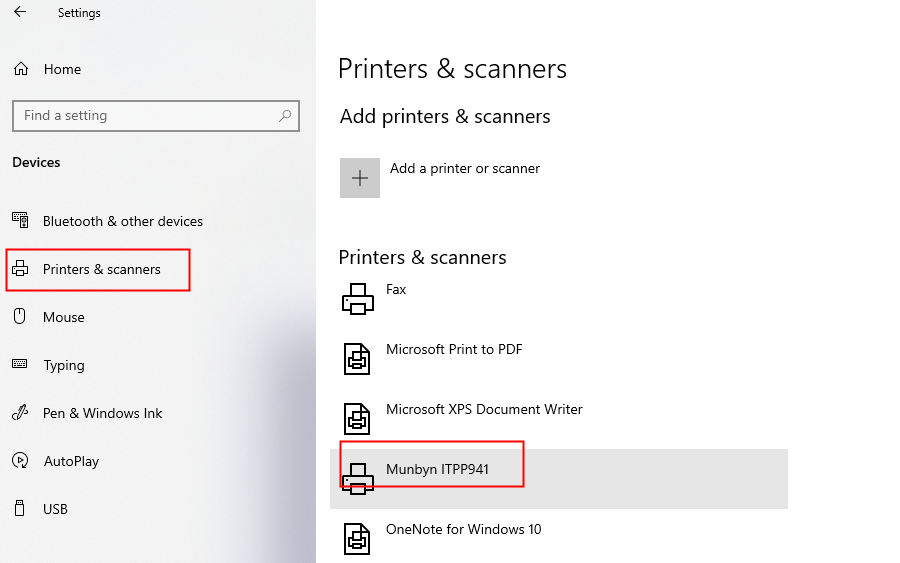Image resolution: width=900 pixels, height=563 pixels.
Task: Select the Fax printer icon
Action: (358, 299)
